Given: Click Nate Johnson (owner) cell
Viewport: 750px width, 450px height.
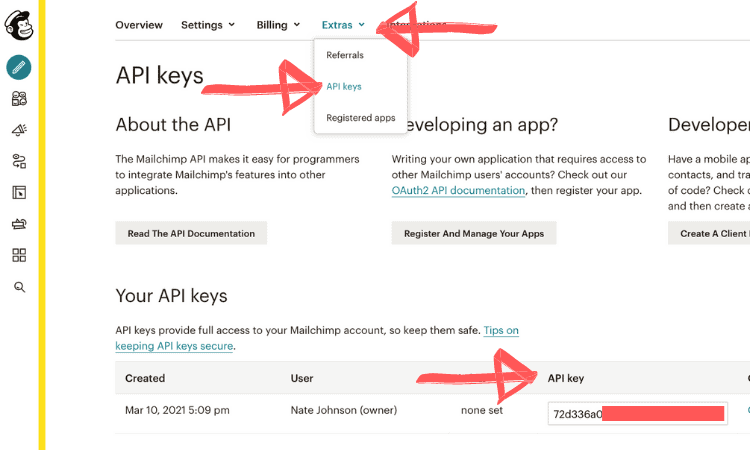Looking at the screenshot, I should pos(344,410).
